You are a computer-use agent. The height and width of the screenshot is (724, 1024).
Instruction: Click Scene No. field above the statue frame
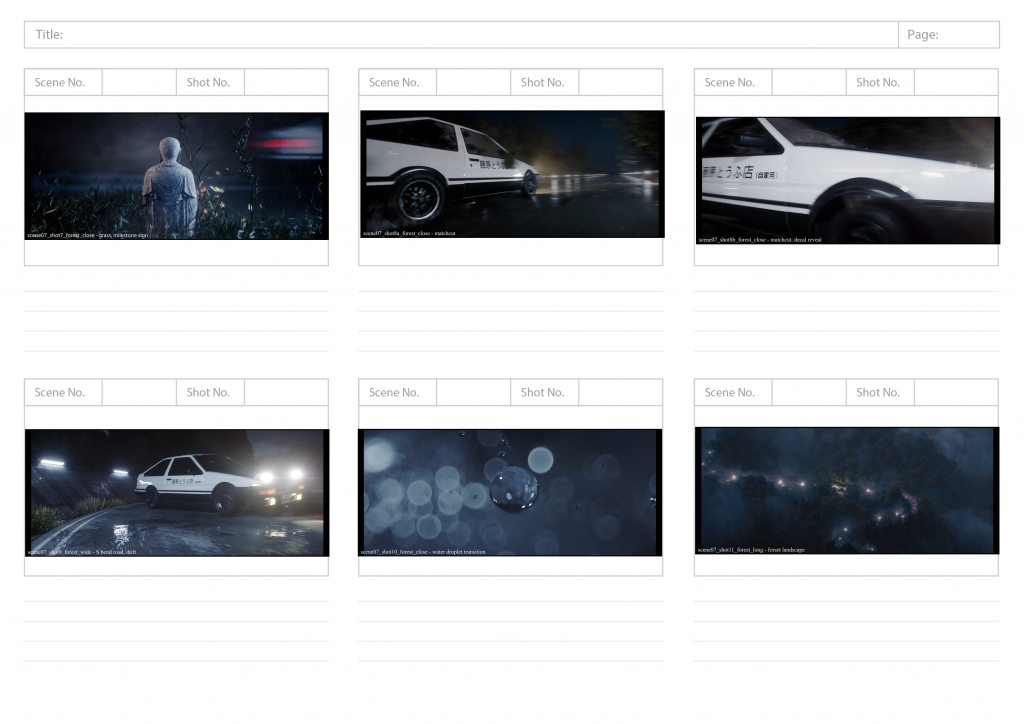139,82
